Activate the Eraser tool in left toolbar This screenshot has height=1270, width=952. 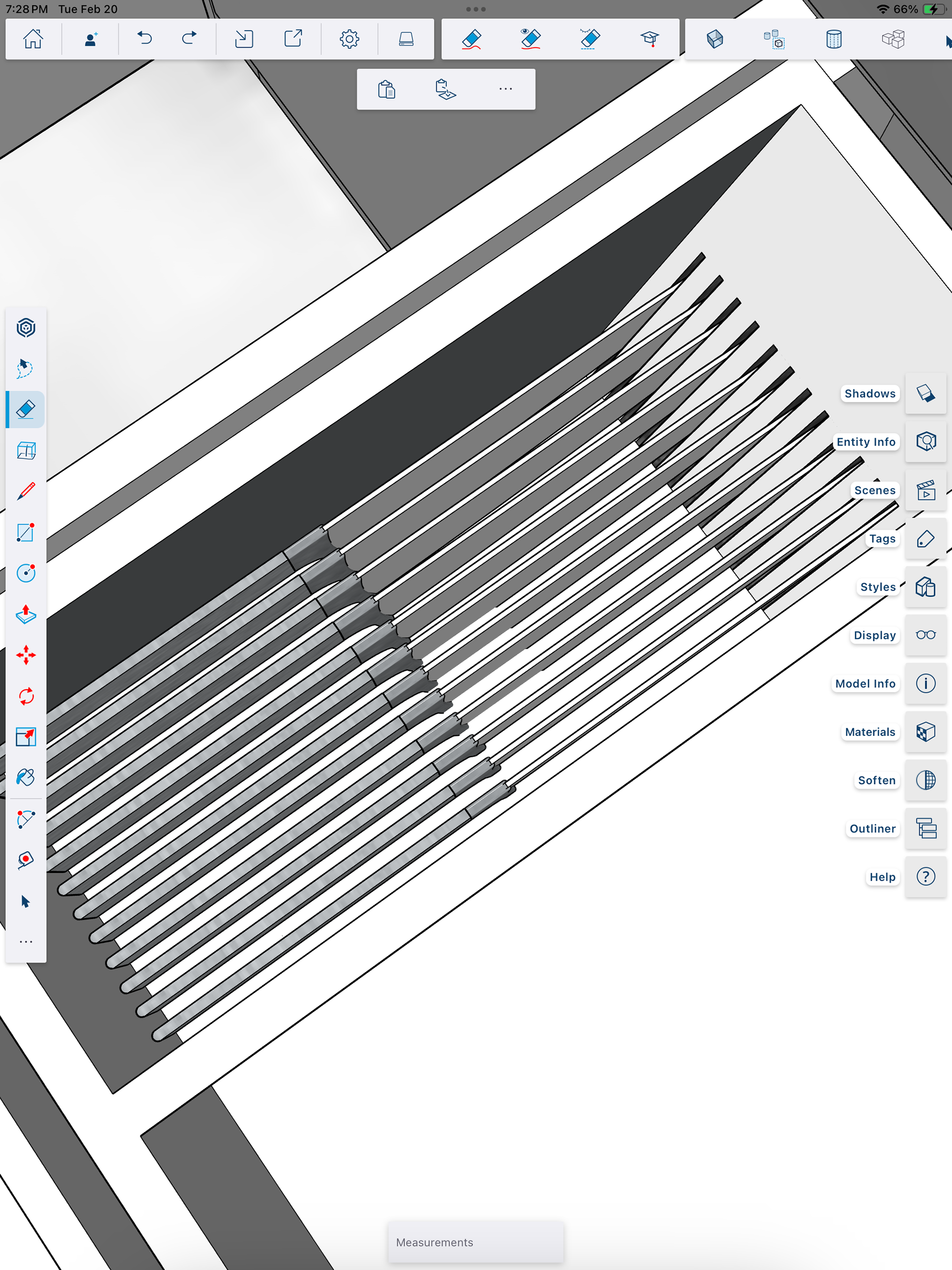click(x=26, y=409)
